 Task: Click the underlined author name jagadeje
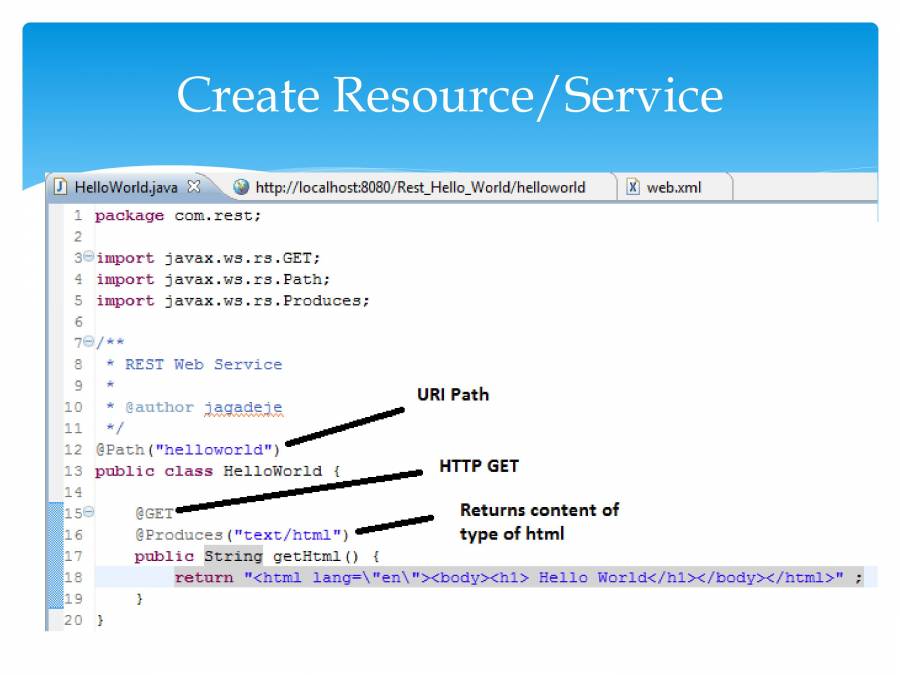pos(243,408)
